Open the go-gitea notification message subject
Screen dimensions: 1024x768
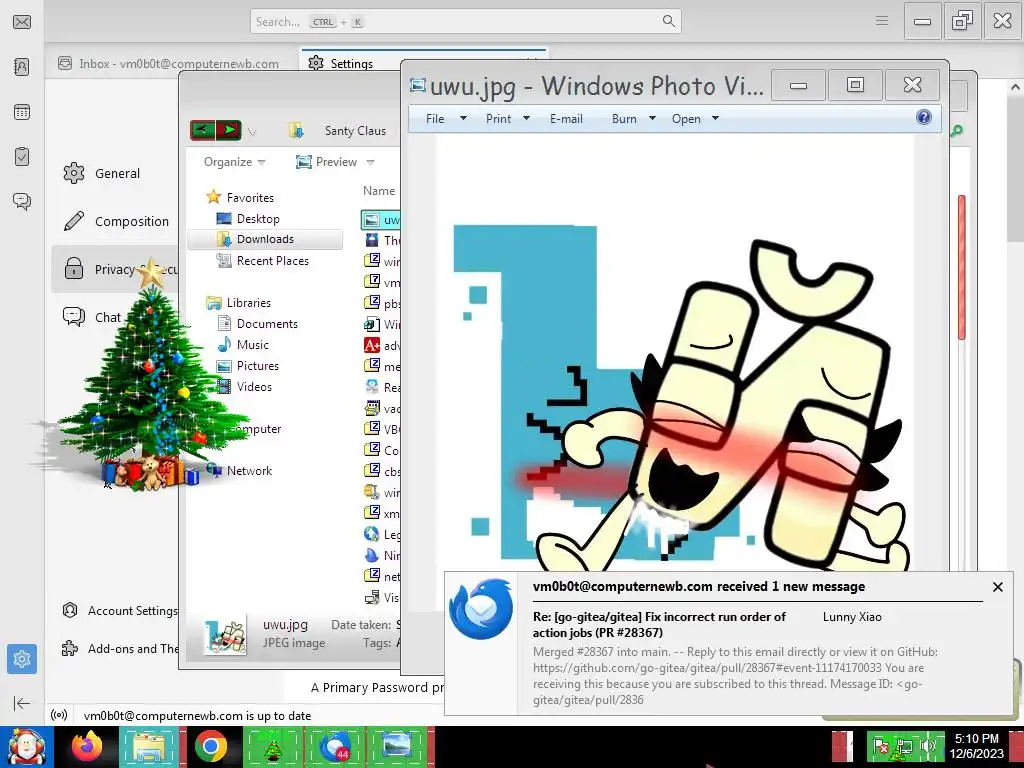click(x=659, y=624)
